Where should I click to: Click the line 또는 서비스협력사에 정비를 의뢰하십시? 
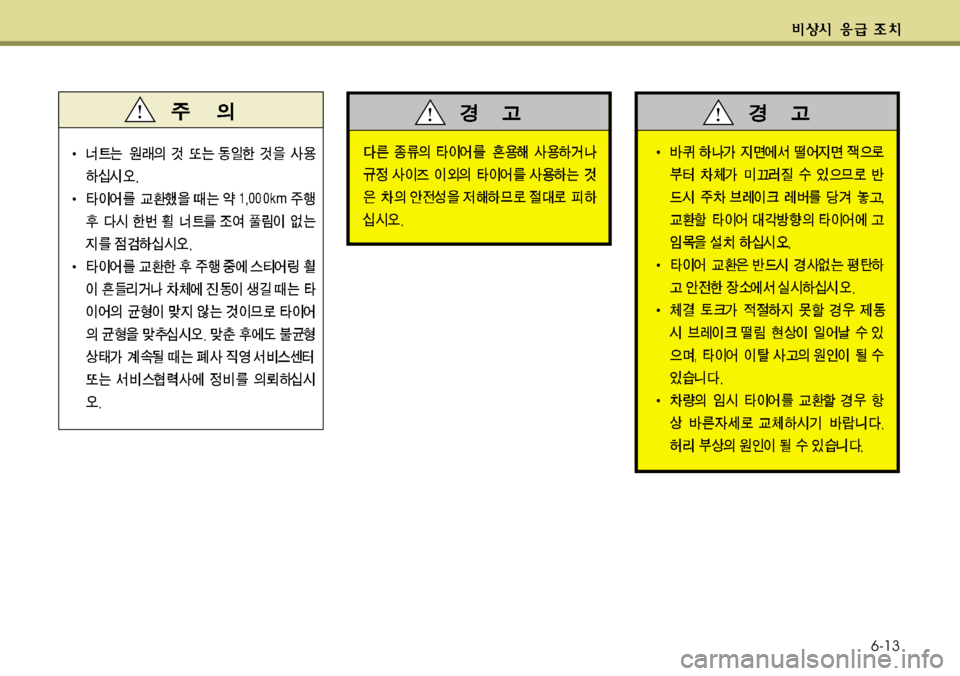201,380
